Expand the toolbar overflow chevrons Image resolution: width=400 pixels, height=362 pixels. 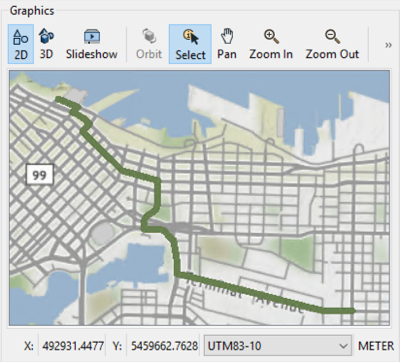pos(388,45)
